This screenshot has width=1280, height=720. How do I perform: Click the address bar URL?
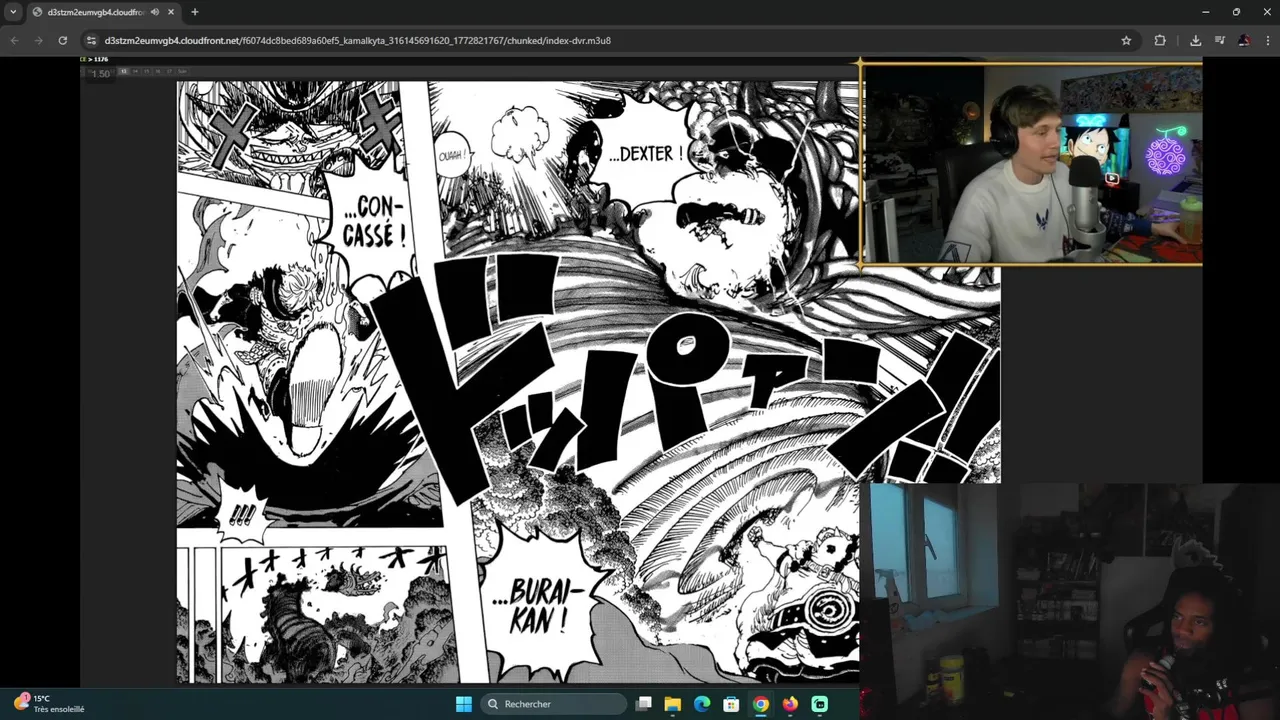point(358,40)
